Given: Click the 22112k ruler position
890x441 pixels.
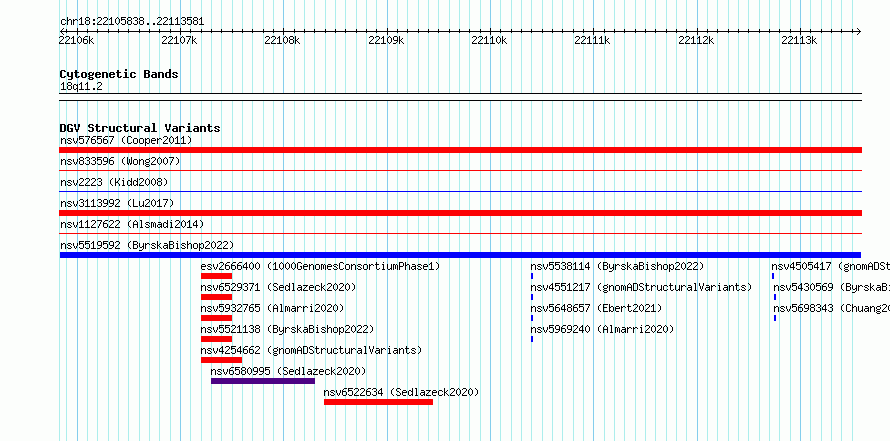Looking at the screenshot, I should click(696, 40).
